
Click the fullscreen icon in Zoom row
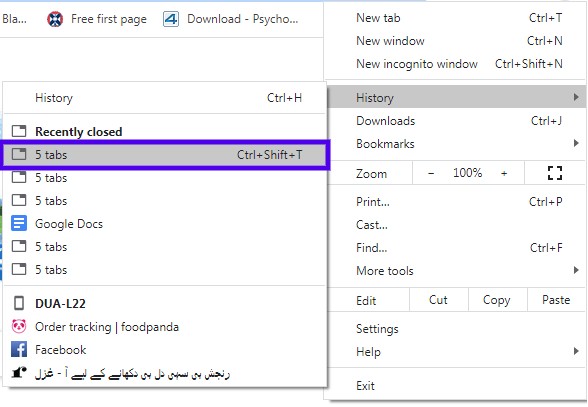555,173
